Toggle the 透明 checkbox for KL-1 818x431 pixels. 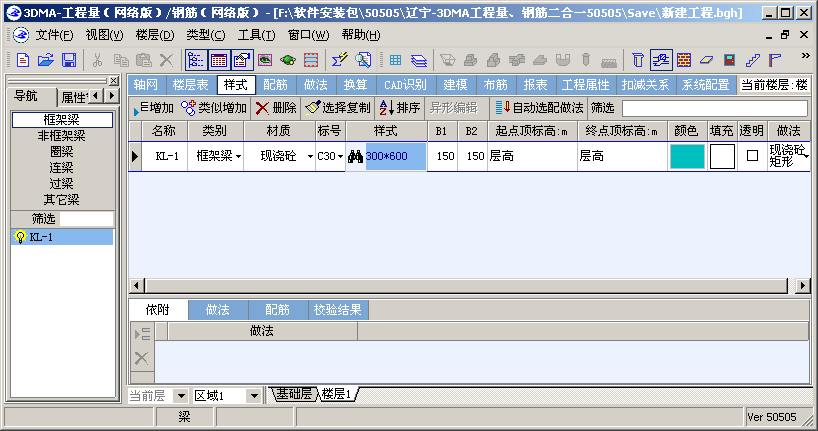point(752,155)
